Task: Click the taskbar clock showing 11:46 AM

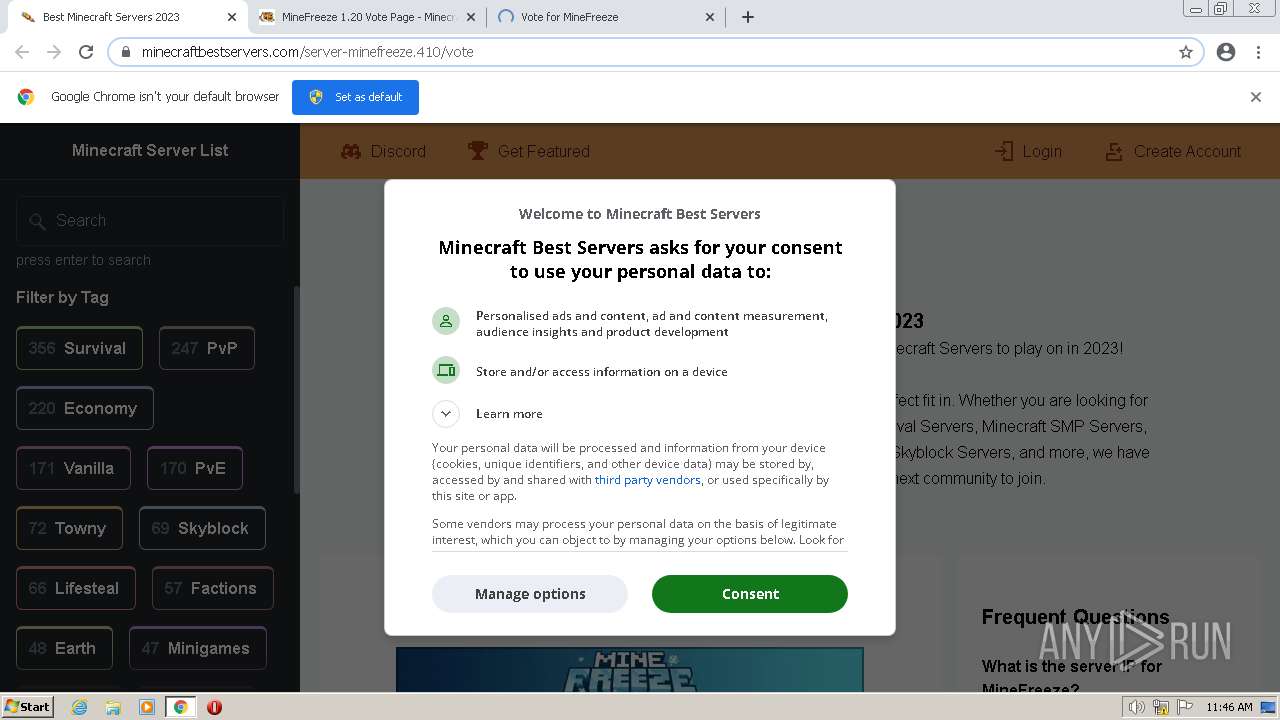Action: 1229,707
